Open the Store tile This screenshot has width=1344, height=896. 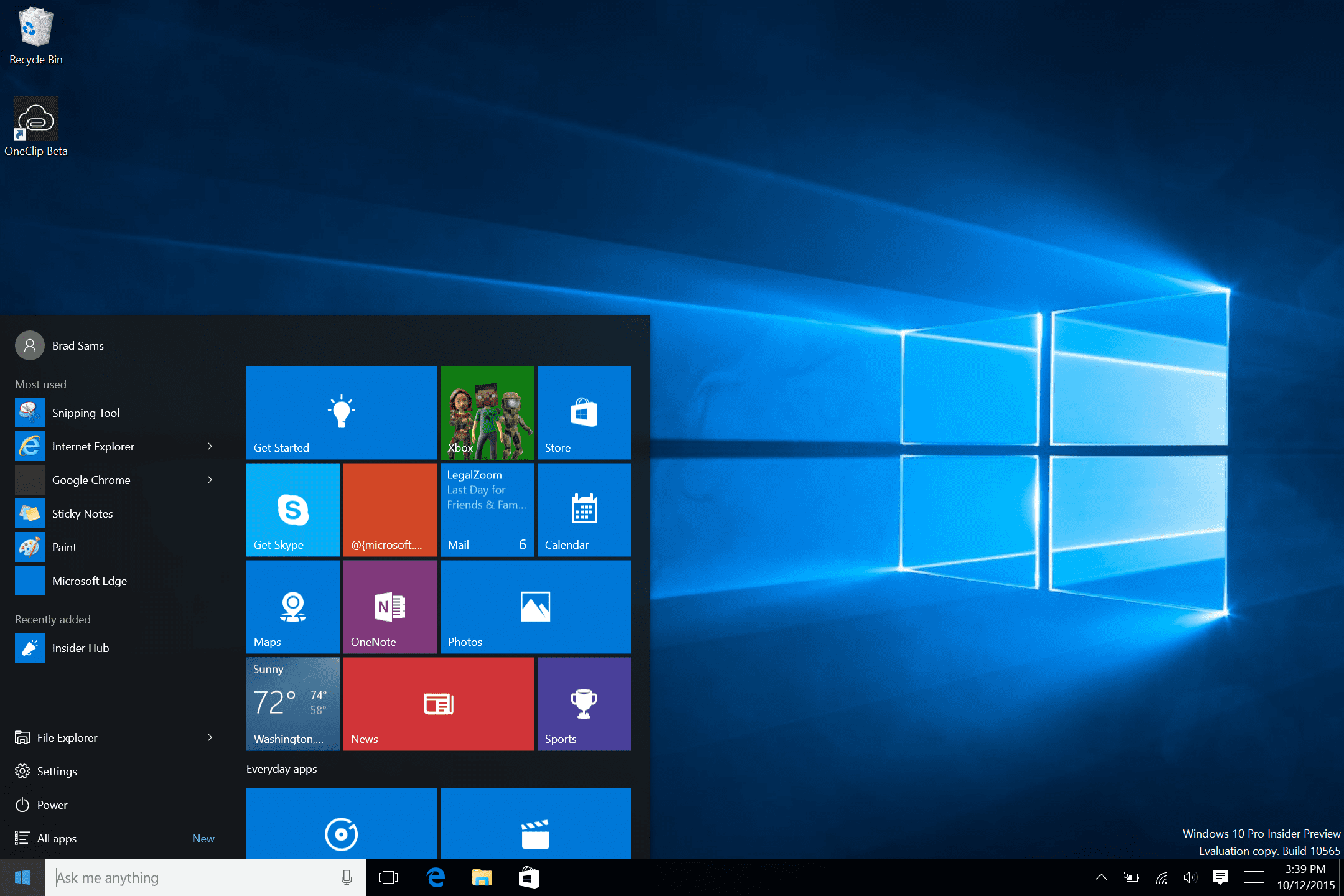coord(584,413)
